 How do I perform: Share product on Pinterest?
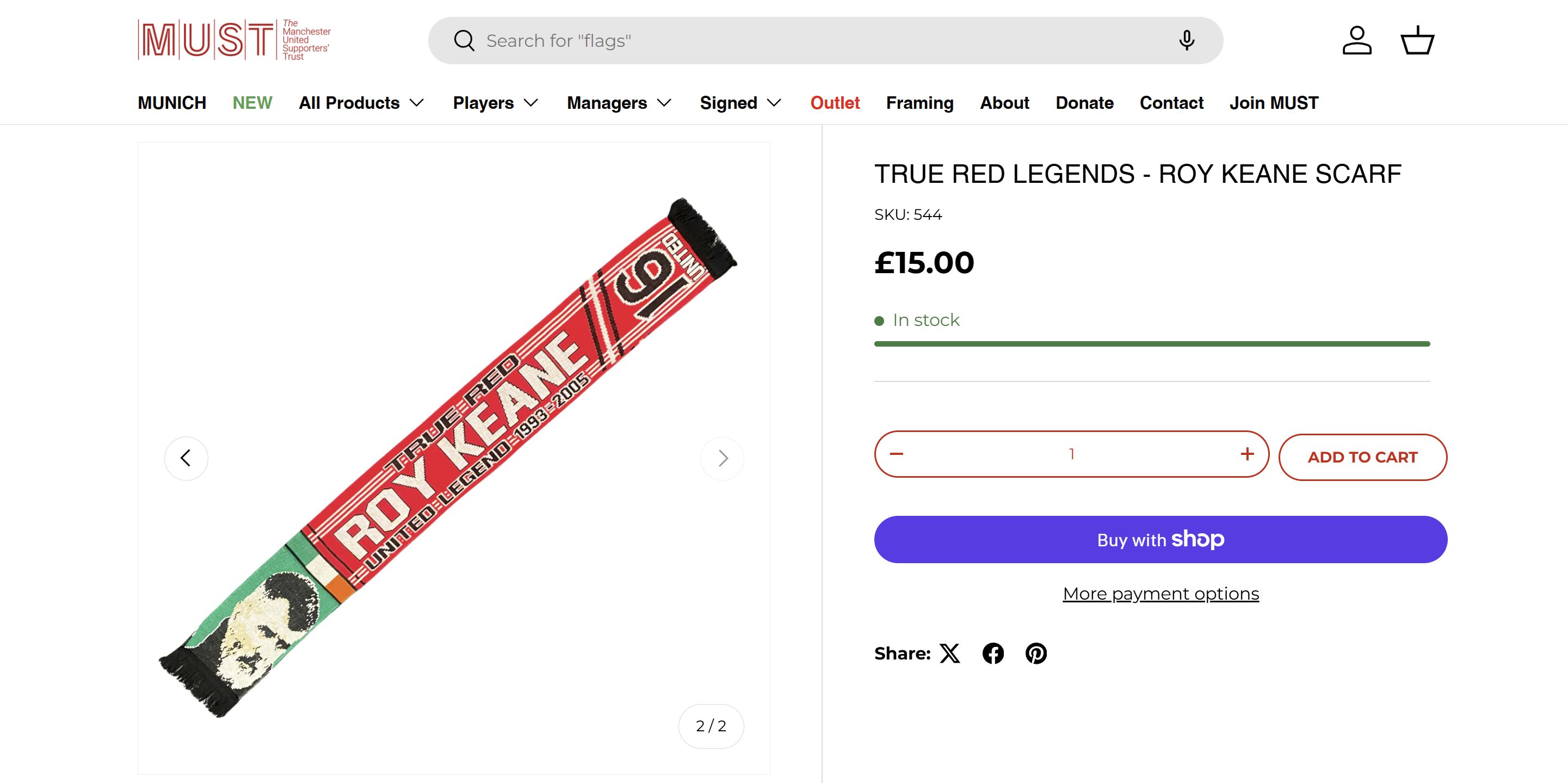click(x=1036, y=653)
